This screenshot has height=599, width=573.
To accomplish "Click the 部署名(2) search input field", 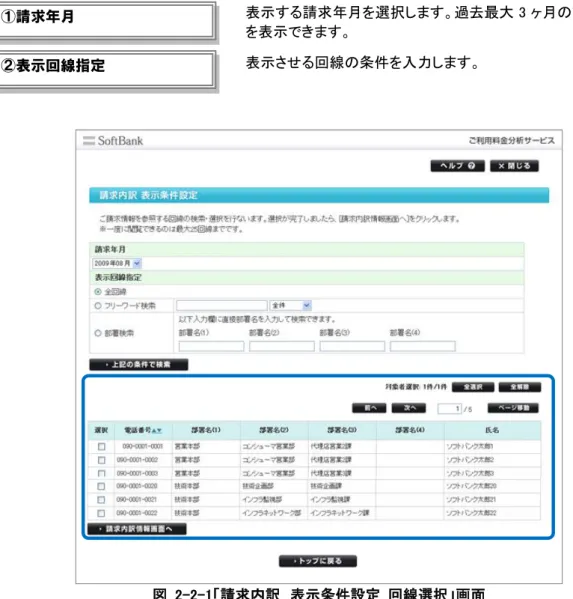I will tap(282, 346).
